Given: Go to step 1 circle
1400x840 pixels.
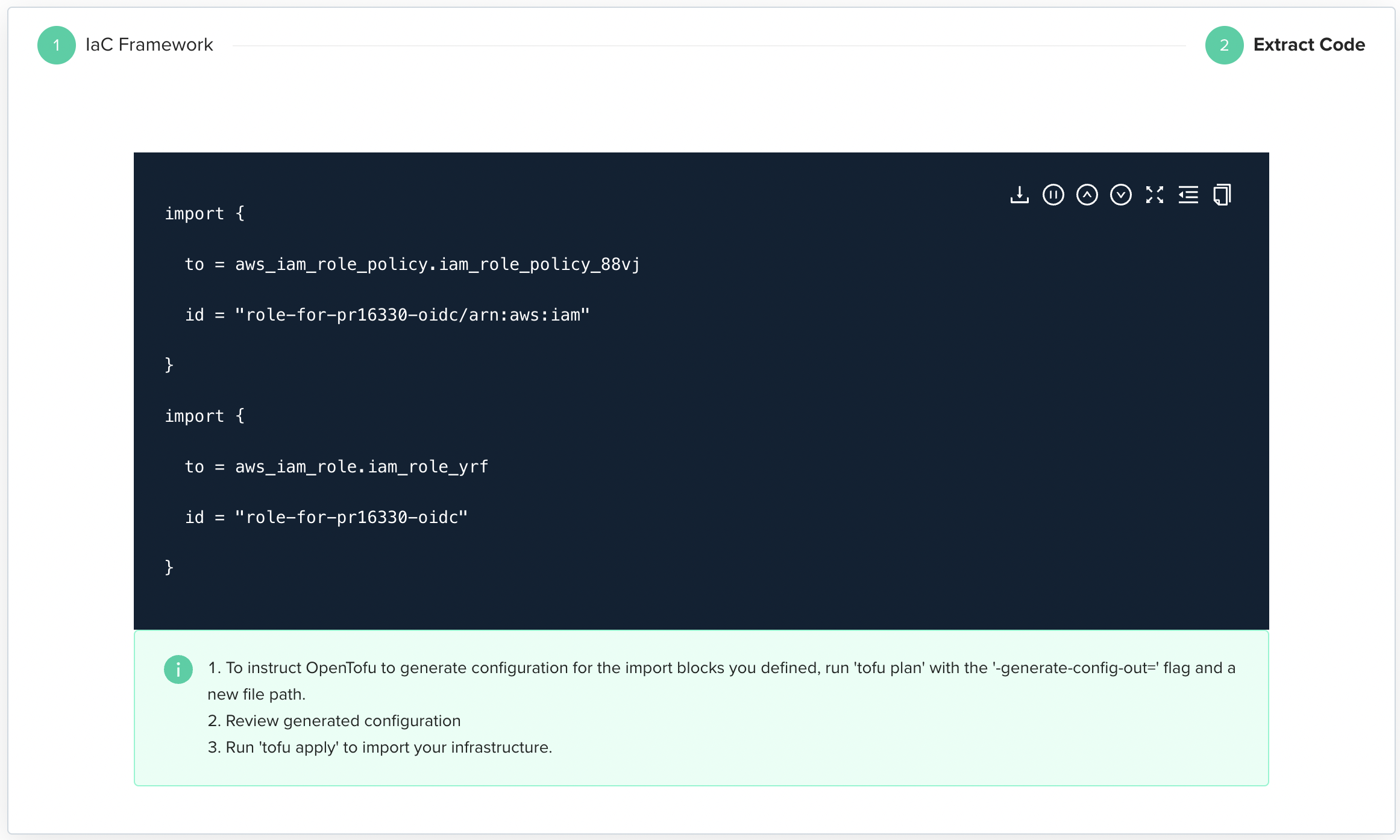Looking at the screenshot, I should tap(56, 45).
